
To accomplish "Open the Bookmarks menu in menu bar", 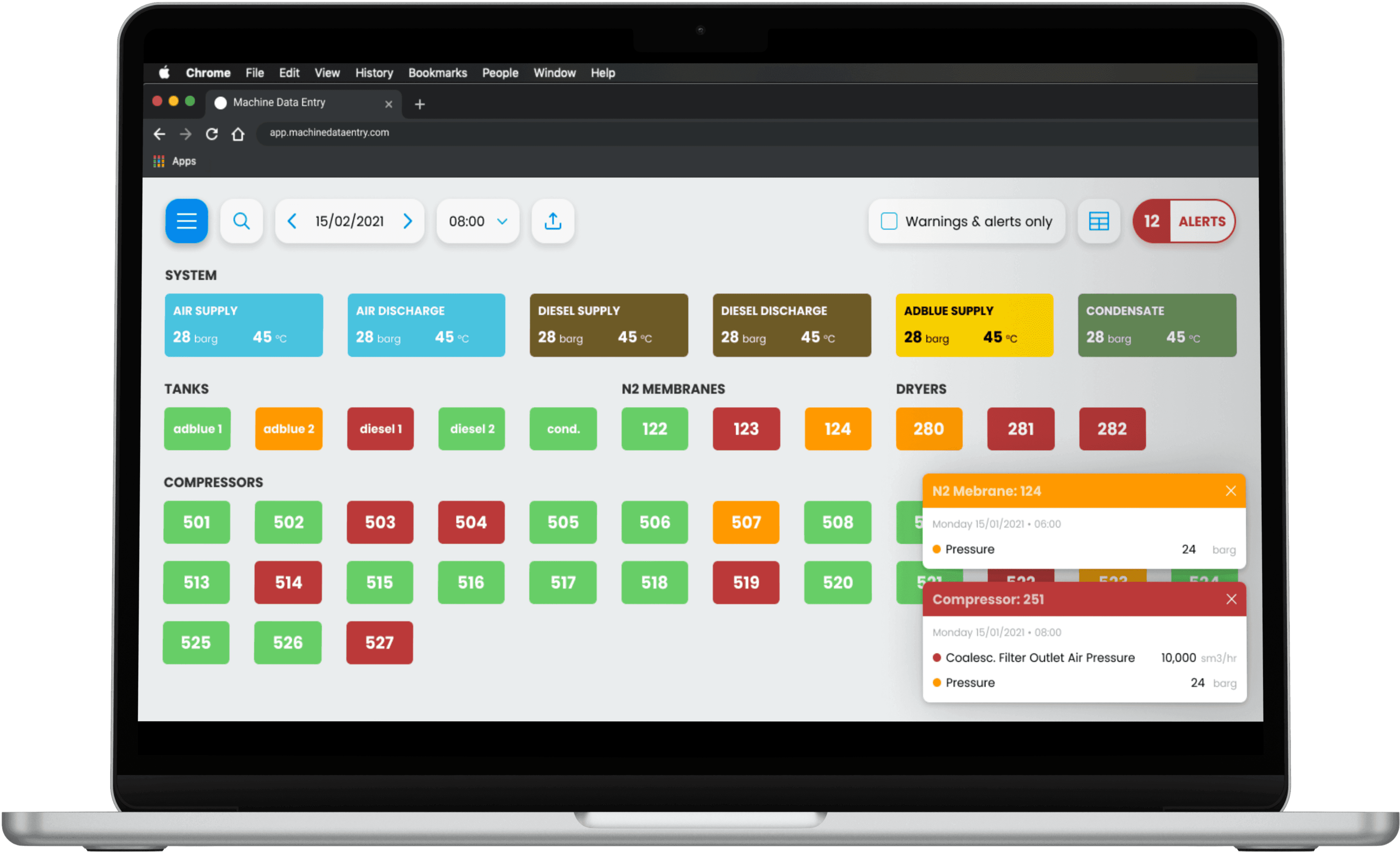I will (437, 73).
